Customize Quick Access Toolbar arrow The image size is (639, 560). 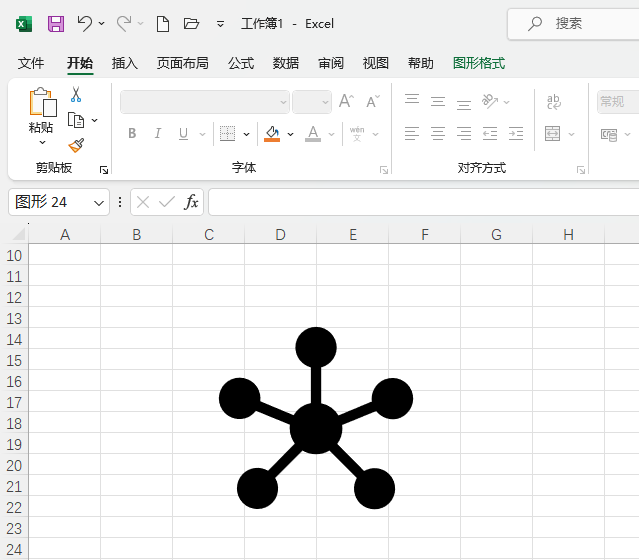tap(220, 24)
